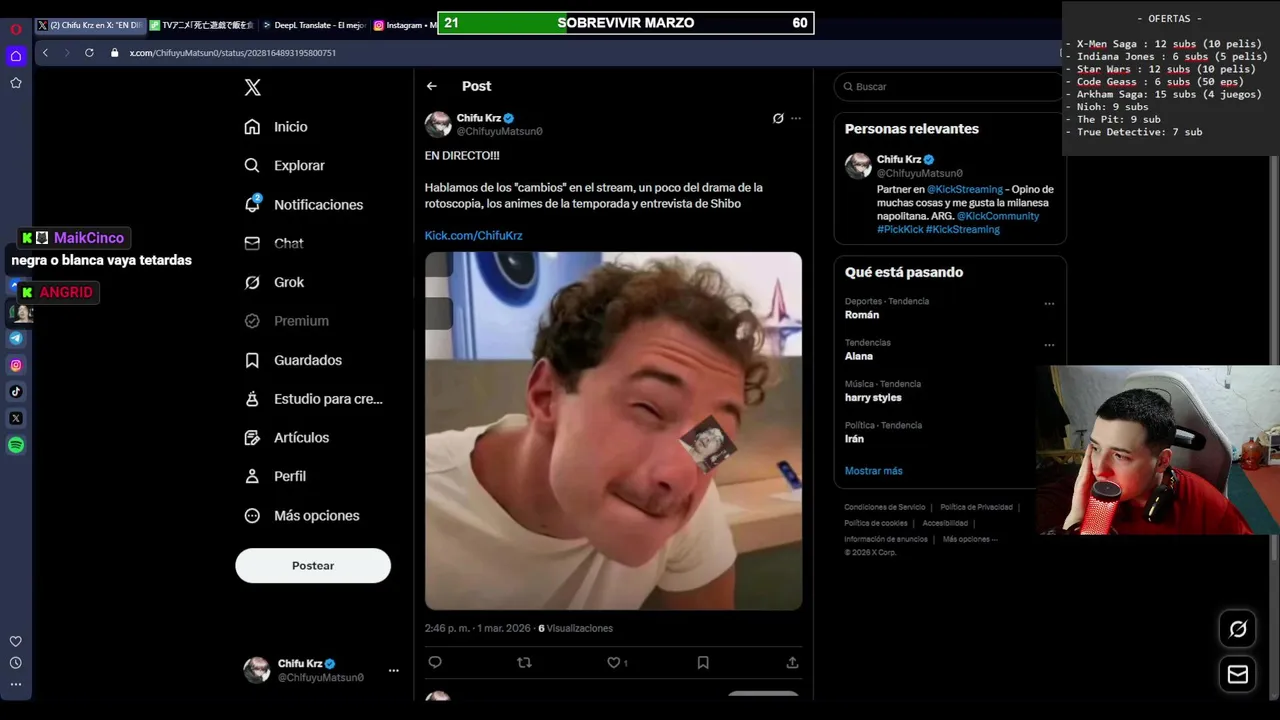Open Telegram in the Opera sidebar

click(x=16, y=338)
